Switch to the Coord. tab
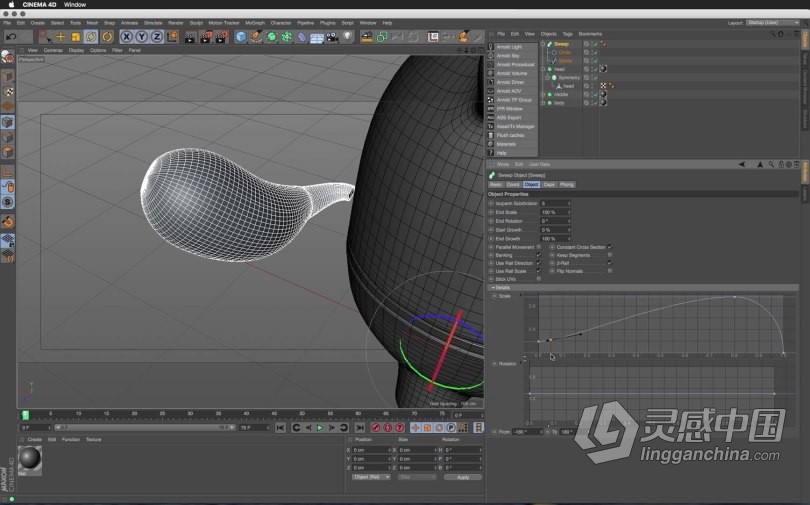Viewport: 810px width, 505px height. (513, 184)
